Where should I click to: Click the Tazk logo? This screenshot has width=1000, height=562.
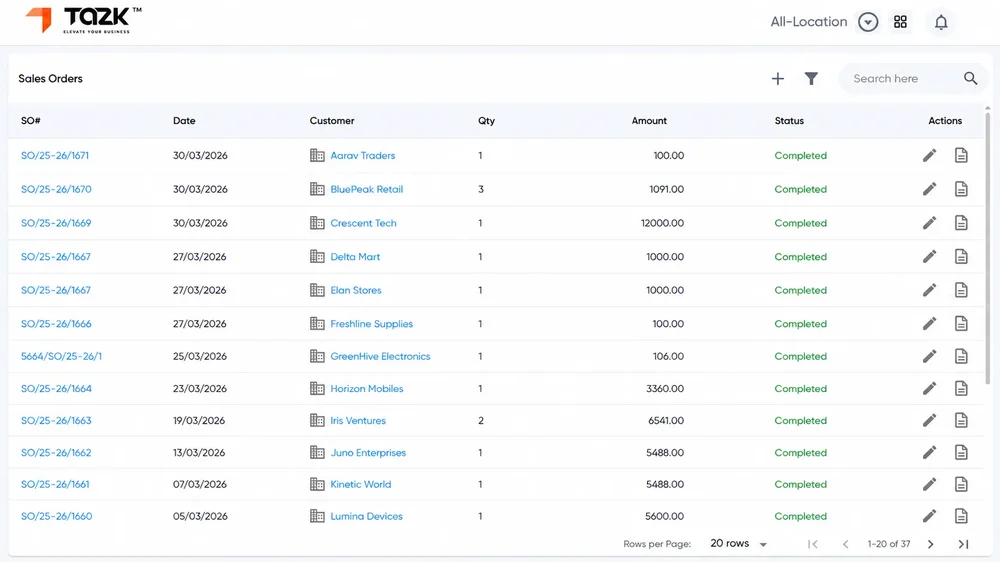(x=84, y=20)
